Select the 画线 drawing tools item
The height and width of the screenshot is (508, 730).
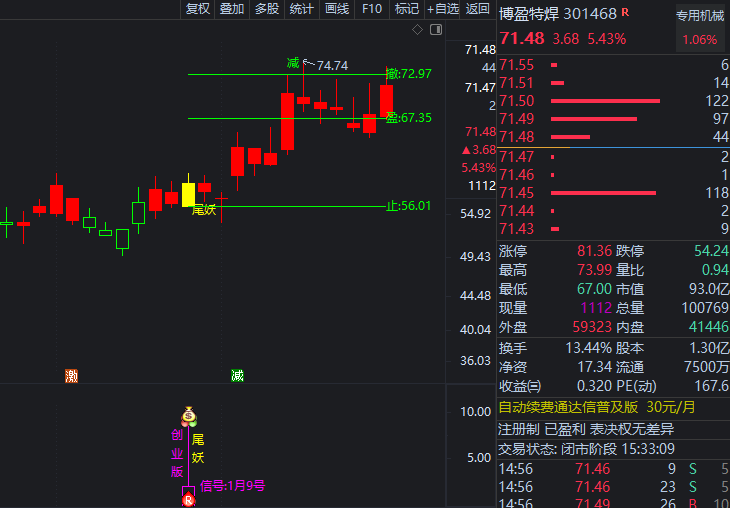tap(337, 9)
